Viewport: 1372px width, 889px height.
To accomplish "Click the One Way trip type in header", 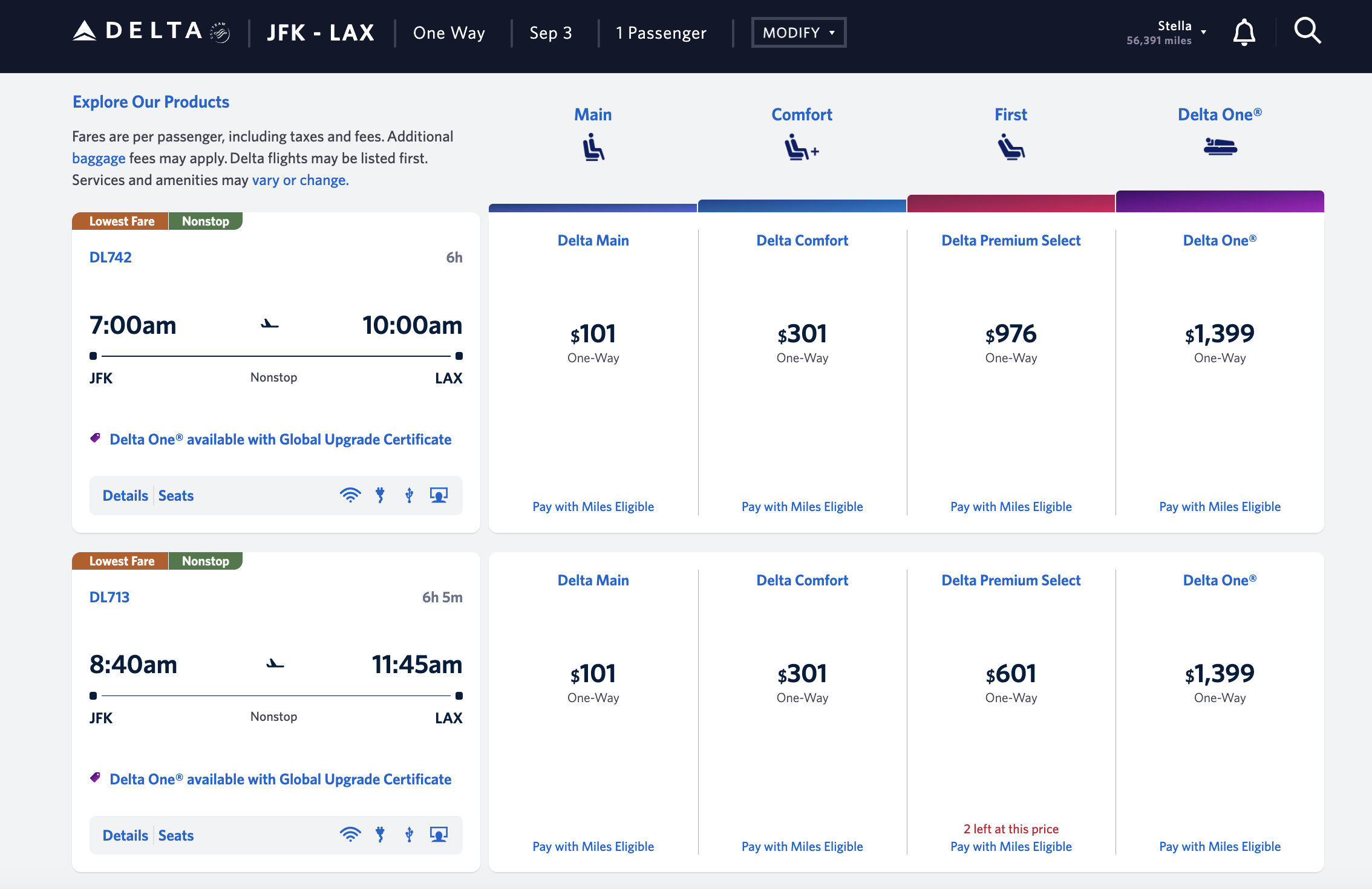I will pyautogui.click(x=449, y=33).
